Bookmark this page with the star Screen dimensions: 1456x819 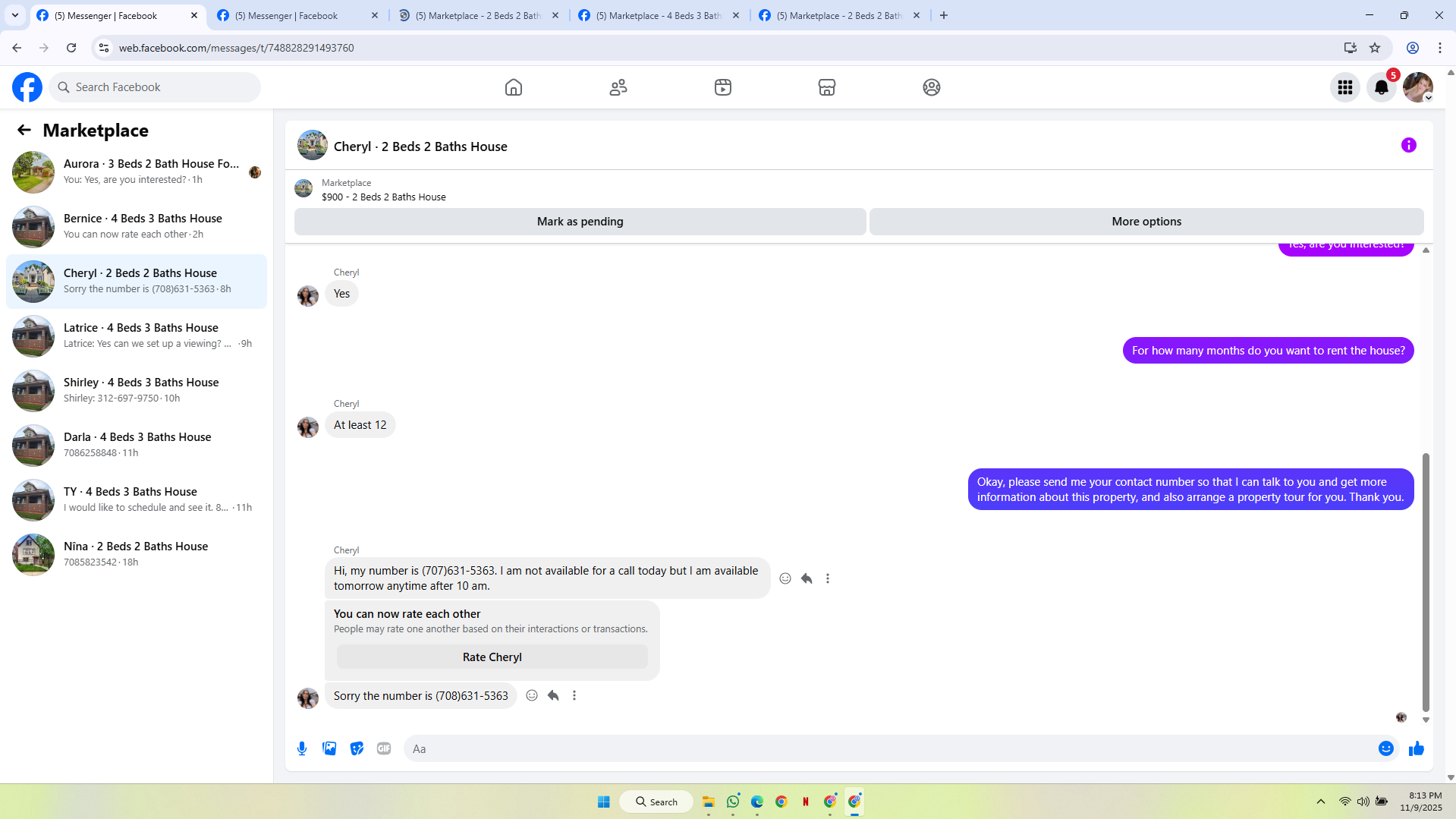pos(1375,48)
